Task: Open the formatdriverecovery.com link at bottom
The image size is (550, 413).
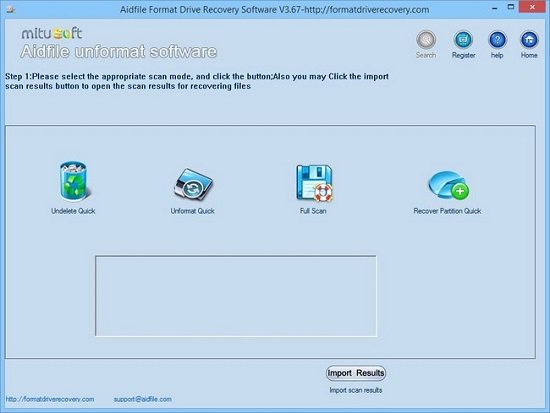Action: (x=50, y=399)
